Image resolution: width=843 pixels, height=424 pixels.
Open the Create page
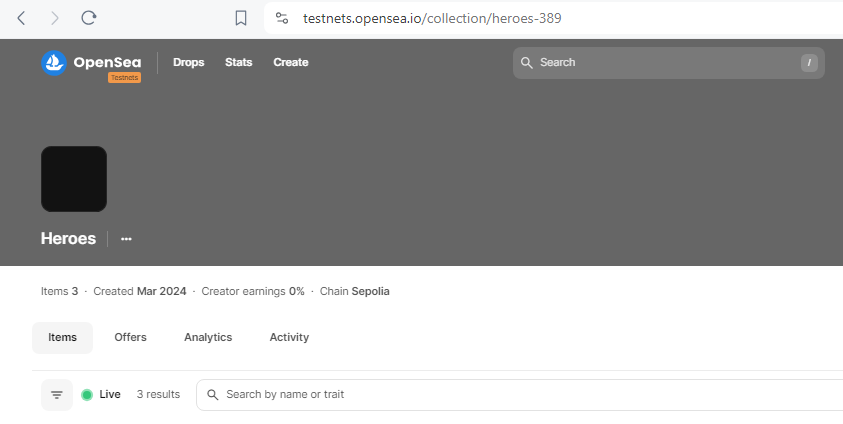[x=291, y=62]
